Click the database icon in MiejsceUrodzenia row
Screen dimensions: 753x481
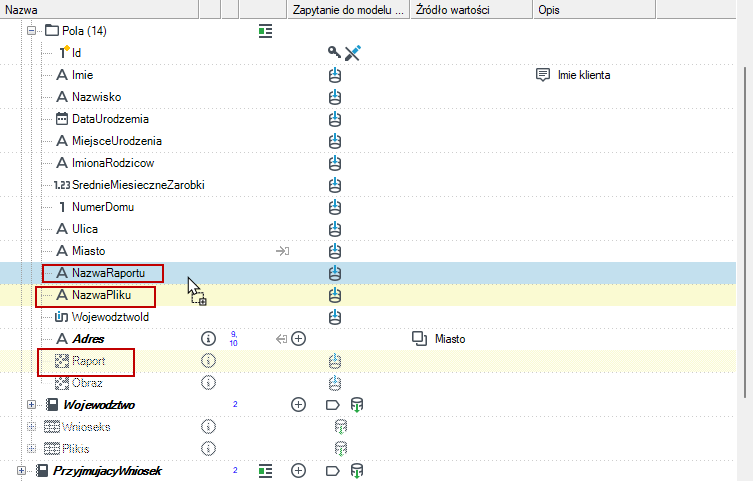coord(335,142)
